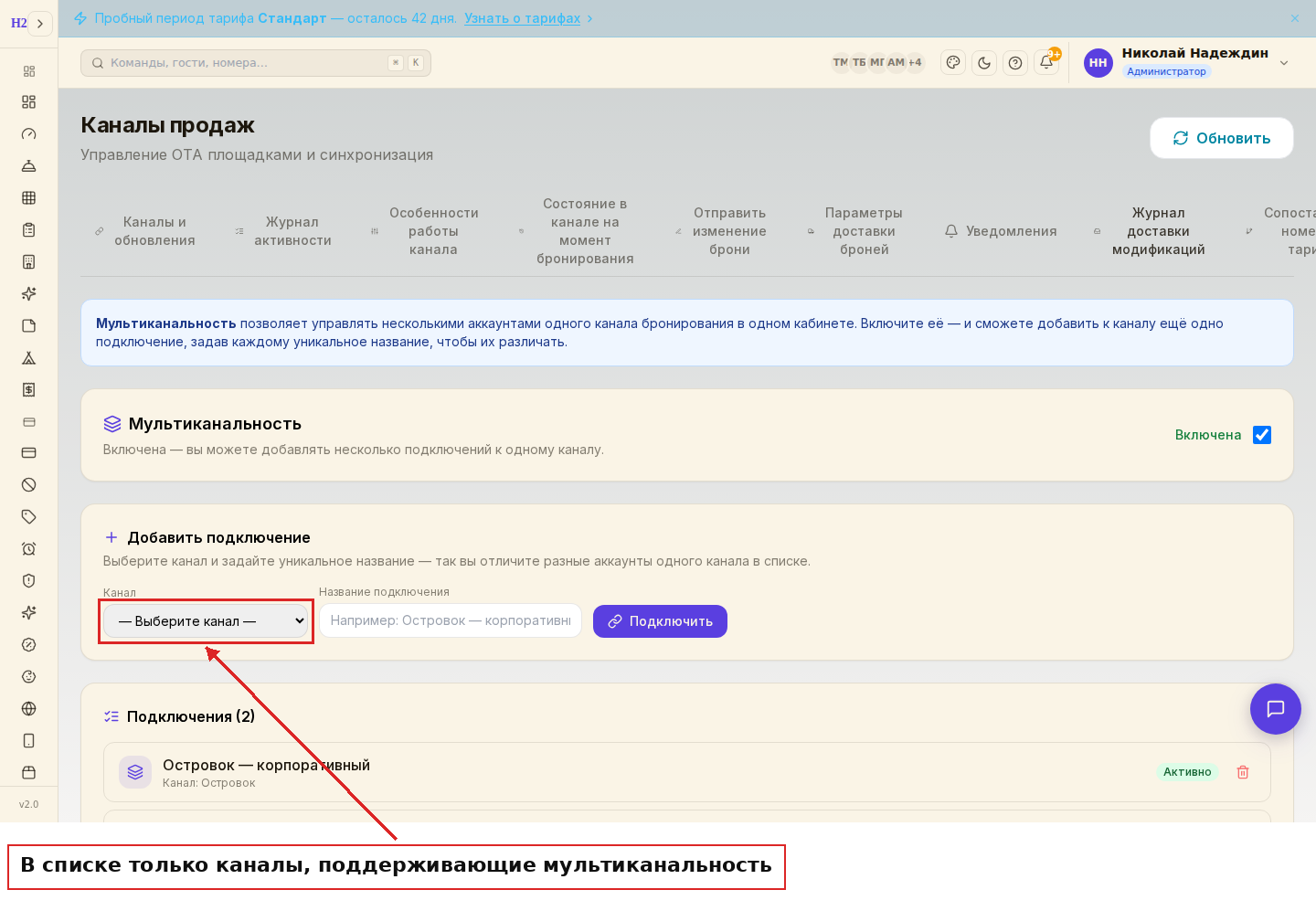Image resolution: width=1316 pixels, height=911 pixels.
Task: Open the table grid icon in sidebar
Action: tap(28, 198)
